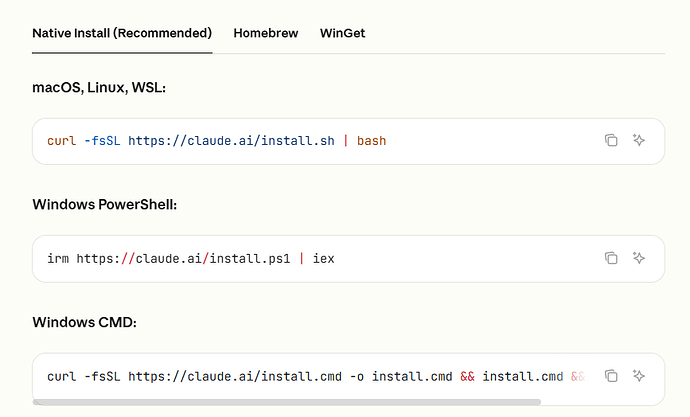The width and height of the screenshot is (690, 417).
Task: Copy the Windows PowerShell irm command
Action: pos(611,258)
